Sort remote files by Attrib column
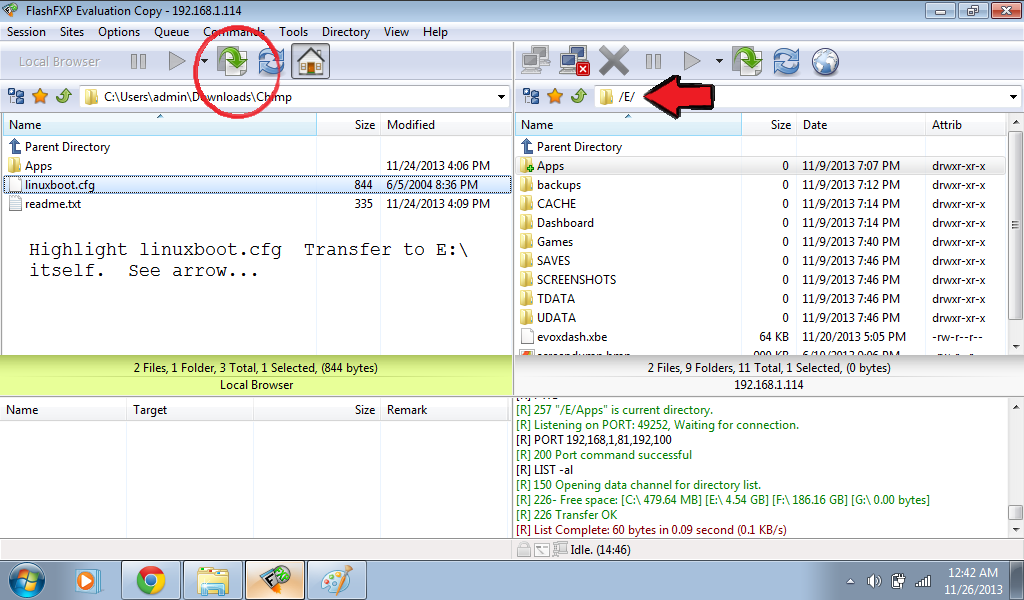The image size is (1024, 600). 966,125
